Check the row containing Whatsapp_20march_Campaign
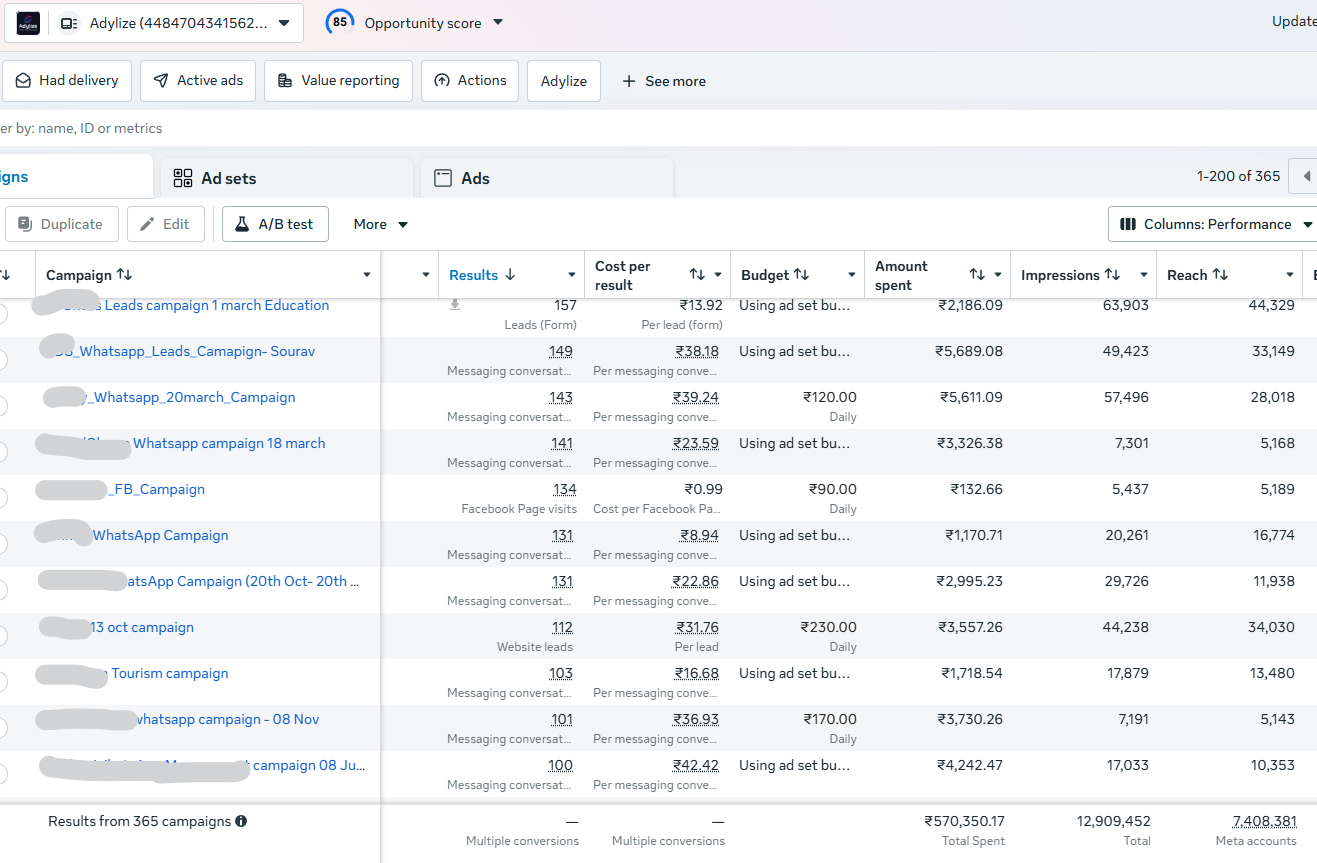This screenshot has width=1317, height=863. coord(1,405)
